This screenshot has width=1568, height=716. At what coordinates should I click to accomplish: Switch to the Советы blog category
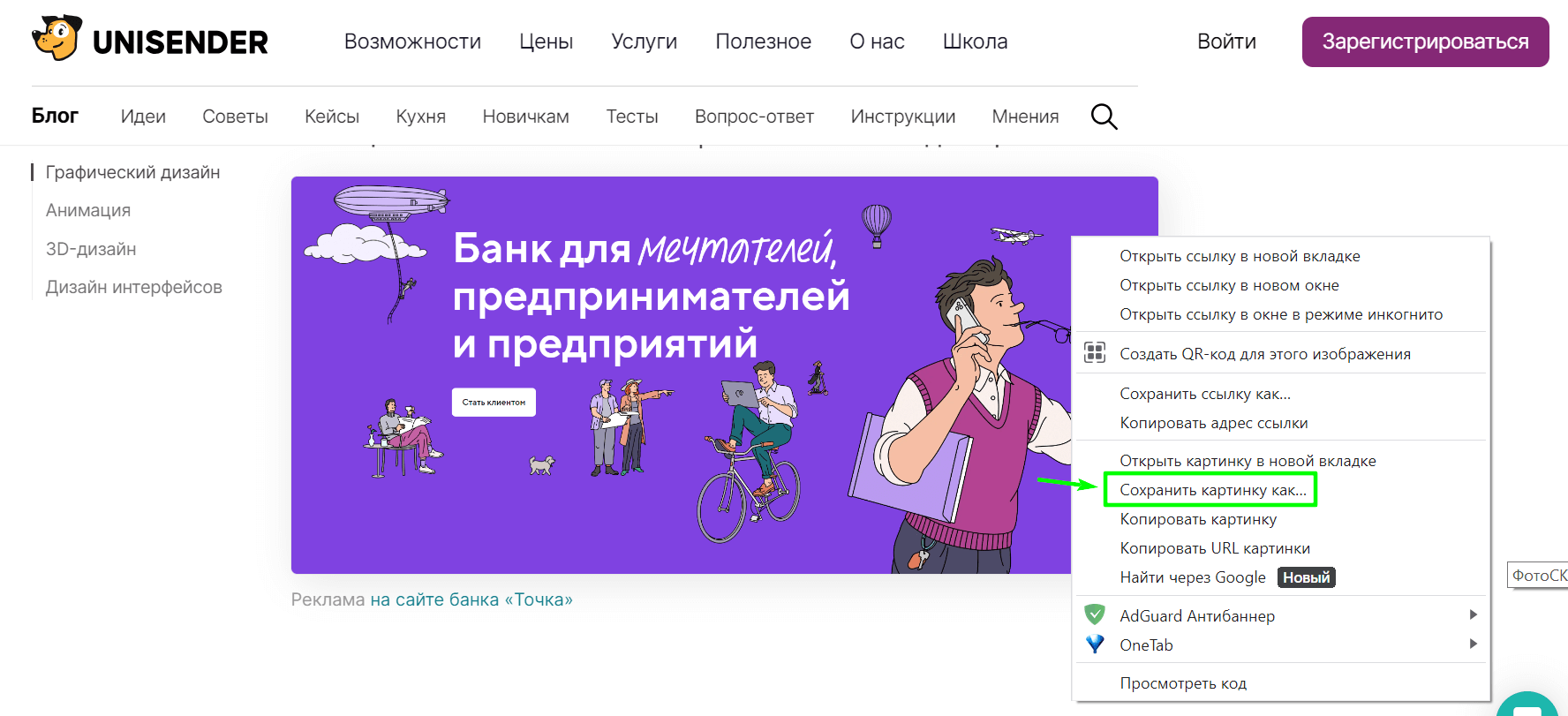tap(235, 117)
